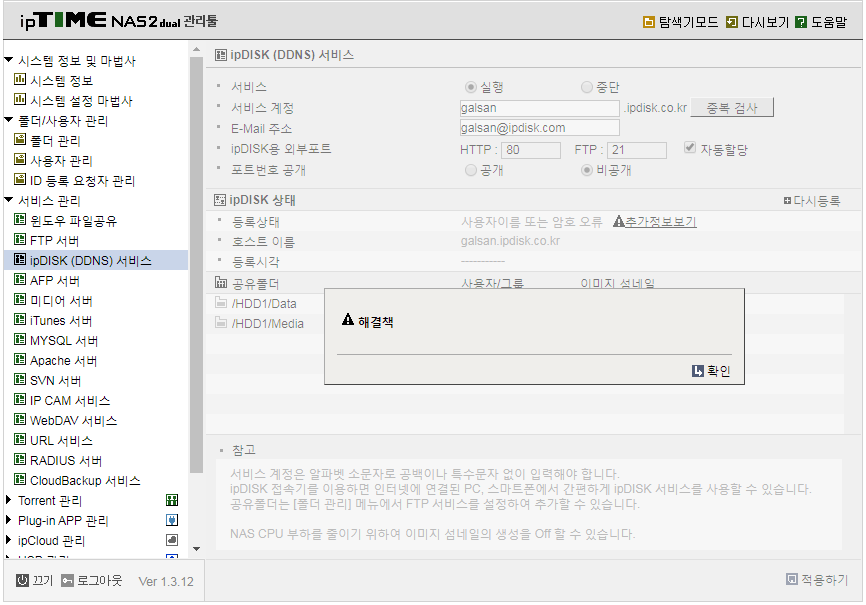Click the Torrent 관리 status icon

[x=172, y=500]
